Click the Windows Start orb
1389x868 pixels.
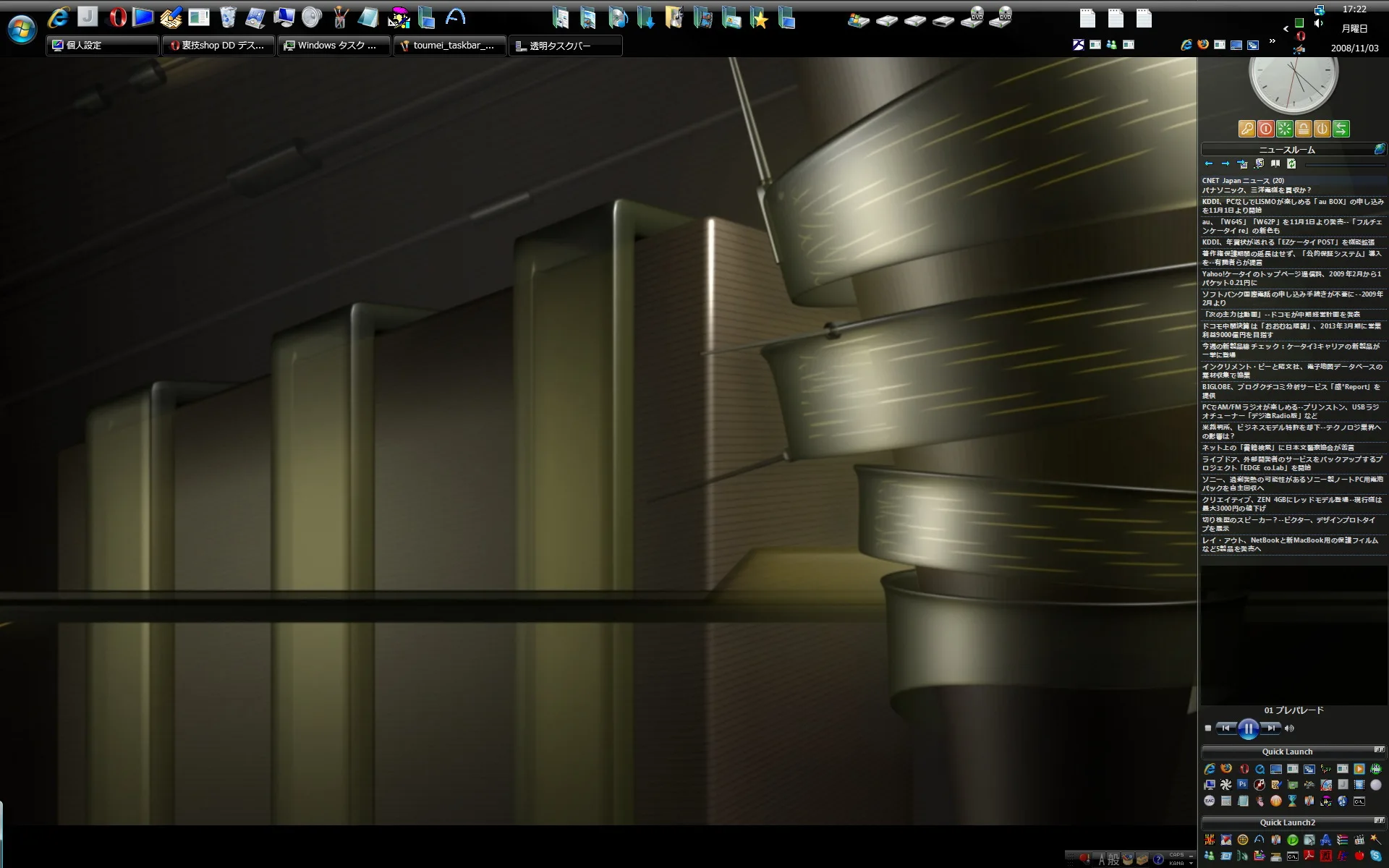22,30
